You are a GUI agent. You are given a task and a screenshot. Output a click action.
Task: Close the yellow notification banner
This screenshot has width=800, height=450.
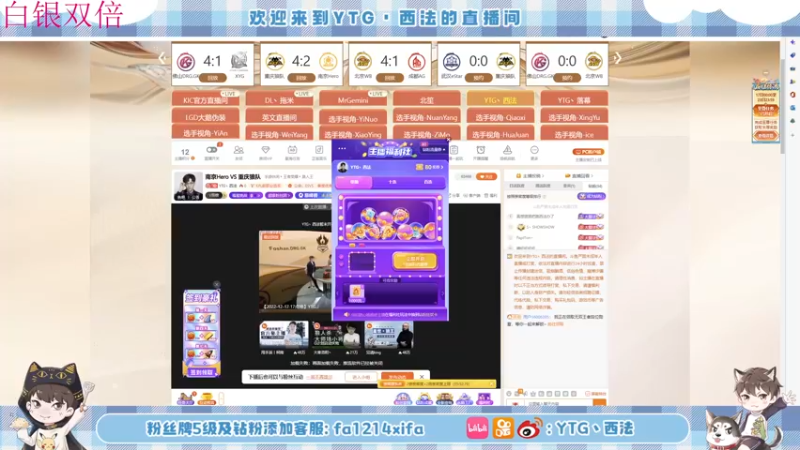[491, 384]
